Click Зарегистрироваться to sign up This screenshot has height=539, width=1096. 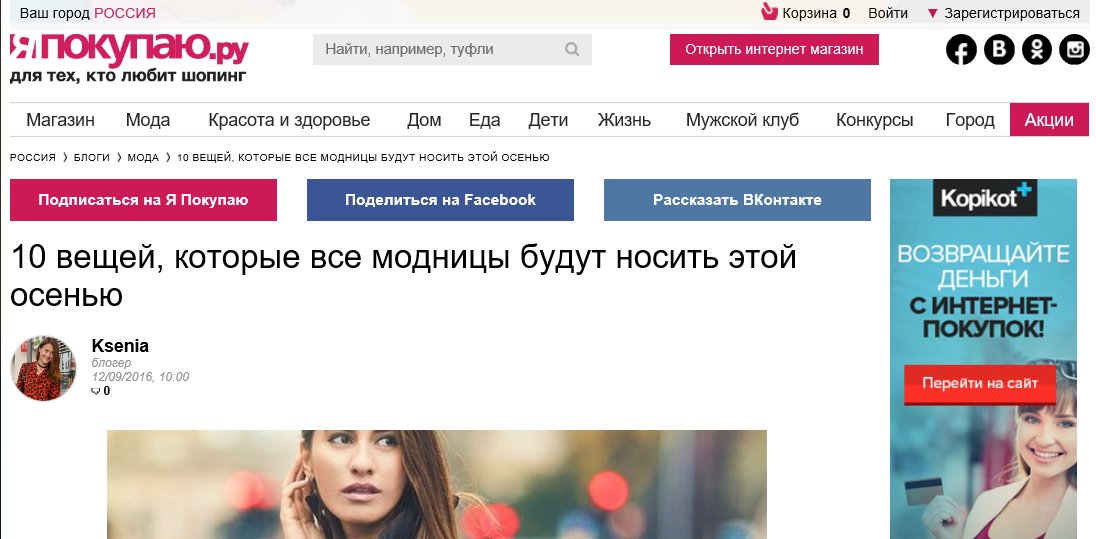point(1012,13)
